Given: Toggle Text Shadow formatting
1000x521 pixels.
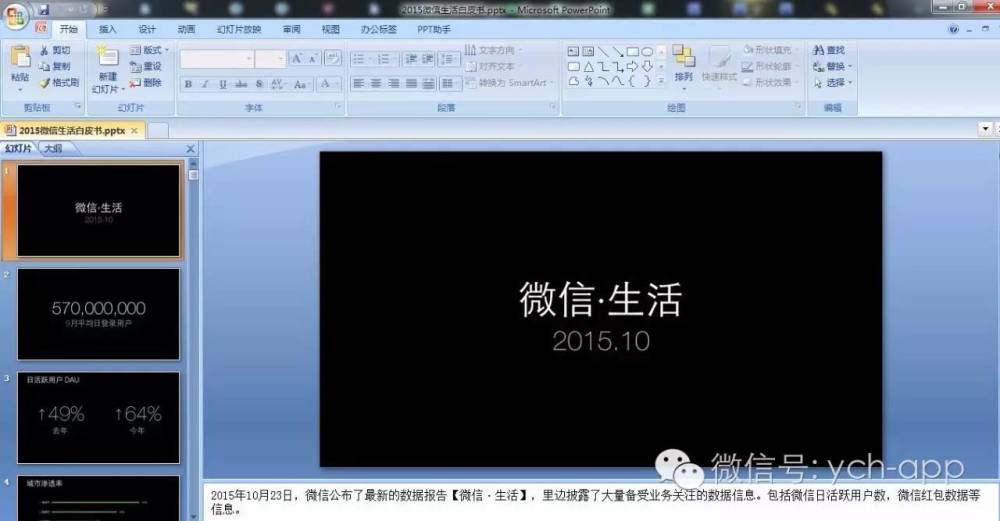Looking at the screenshot, I should (x=259, y=84).
